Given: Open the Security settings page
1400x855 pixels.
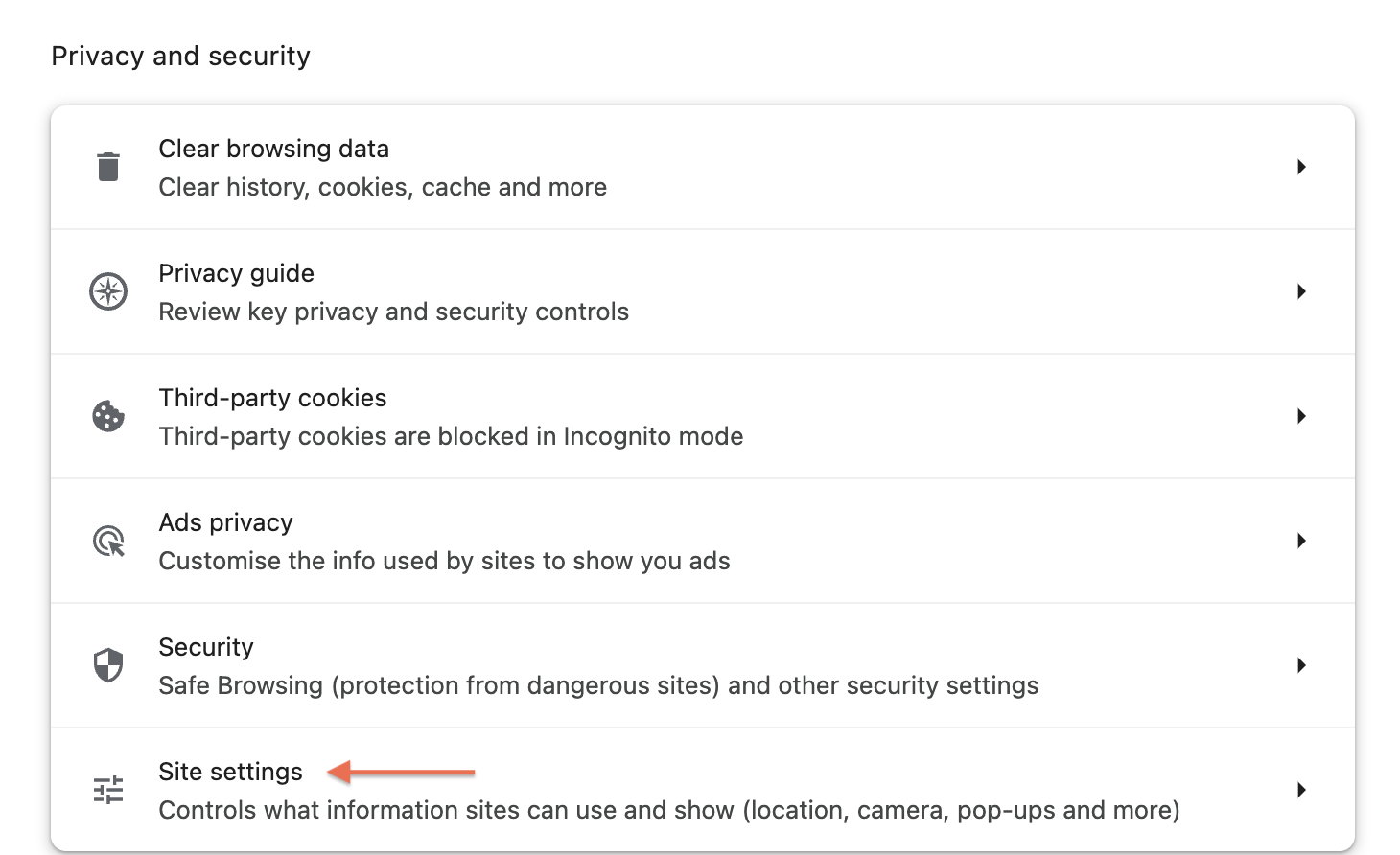Looking at the screenshot, I should click(x=671, y=665).
